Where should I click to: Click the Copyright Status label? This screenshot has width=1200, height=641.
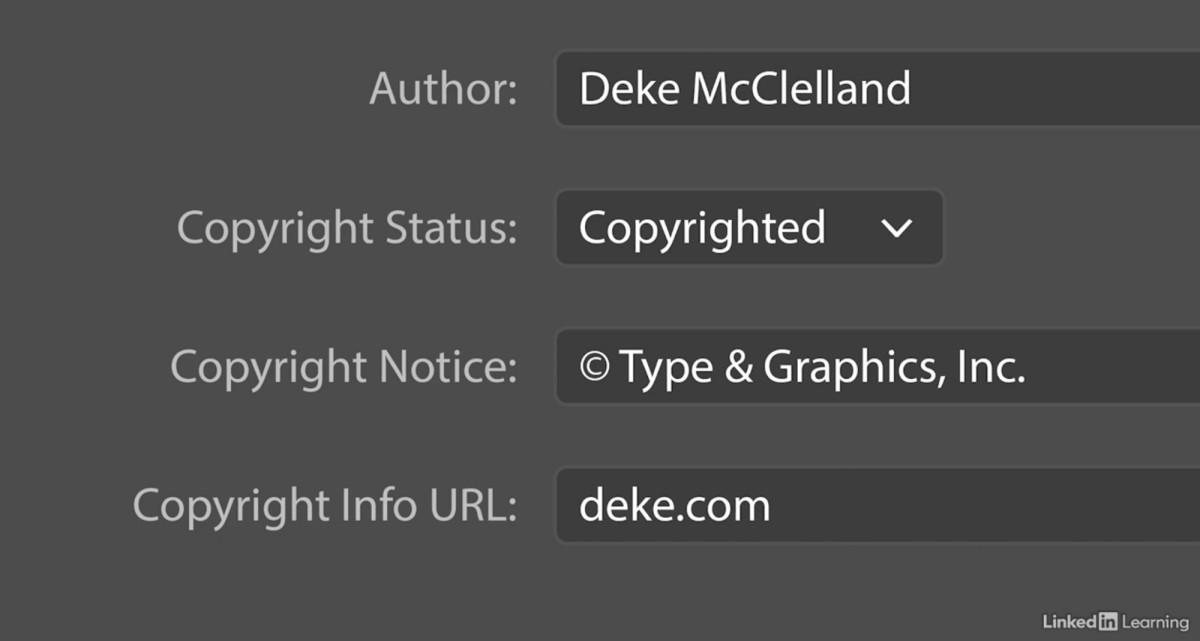point(347,227)
